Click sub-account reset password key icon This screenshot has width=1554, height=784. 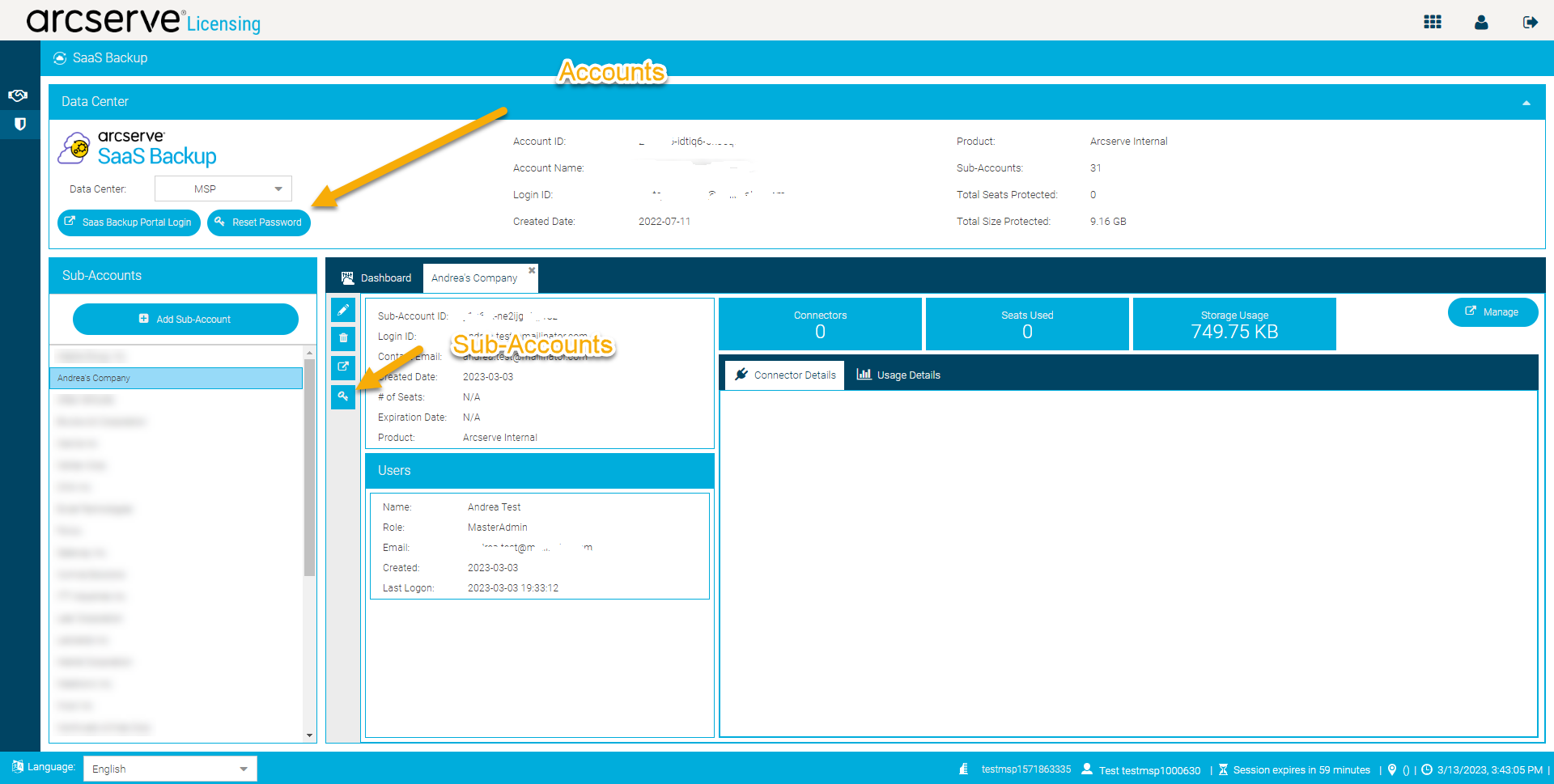343,396
